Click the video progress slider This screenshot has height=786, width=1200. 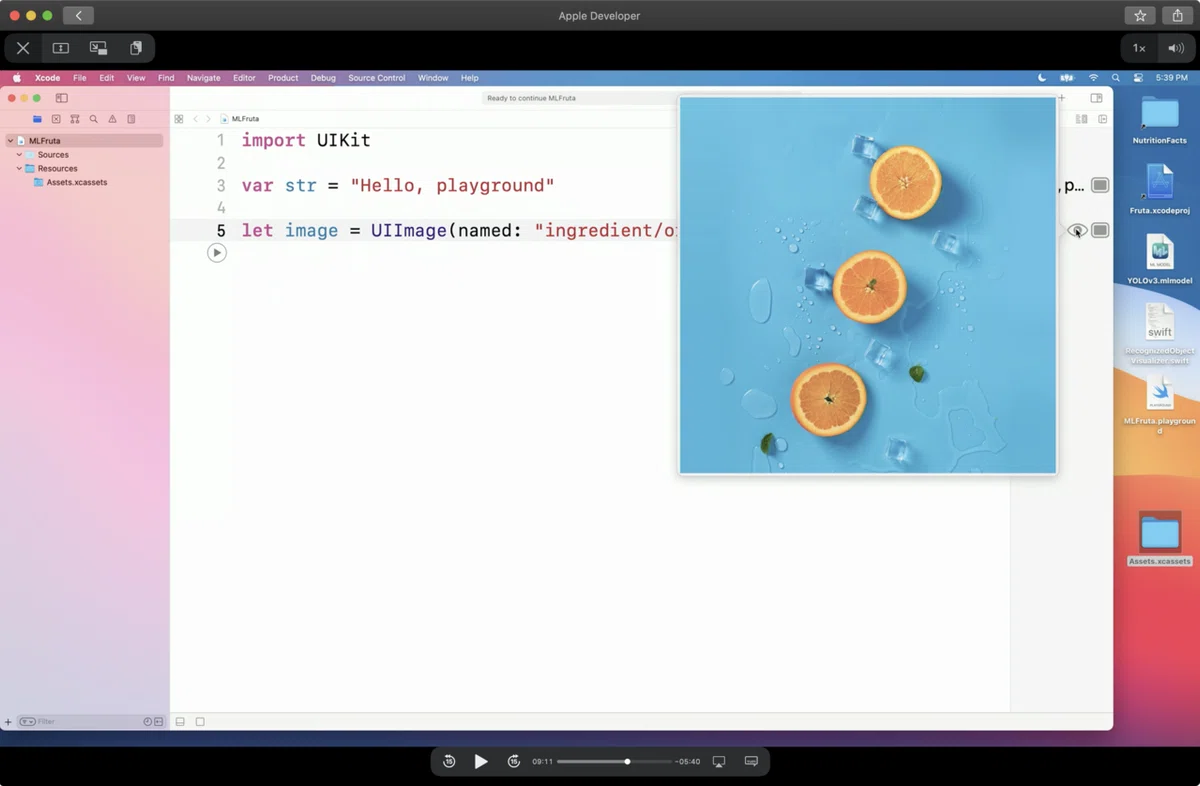(x=614, y=762)
